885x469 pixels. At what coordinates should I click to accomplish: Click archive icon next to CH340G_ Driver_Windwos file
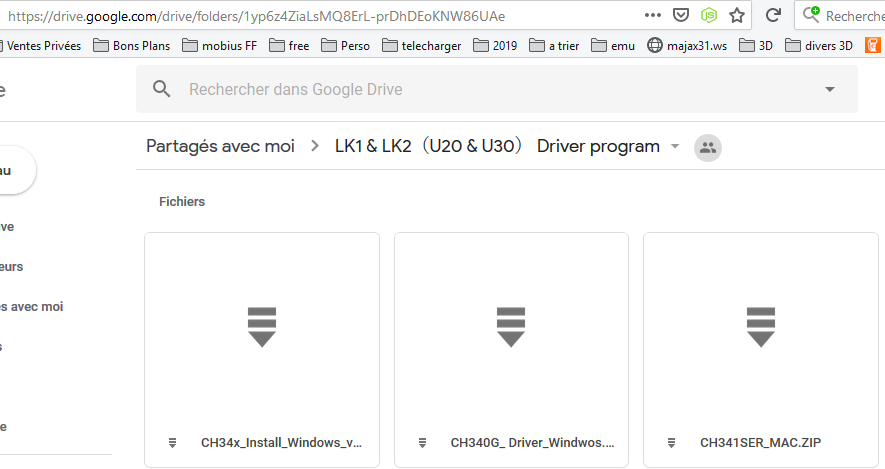422,443
